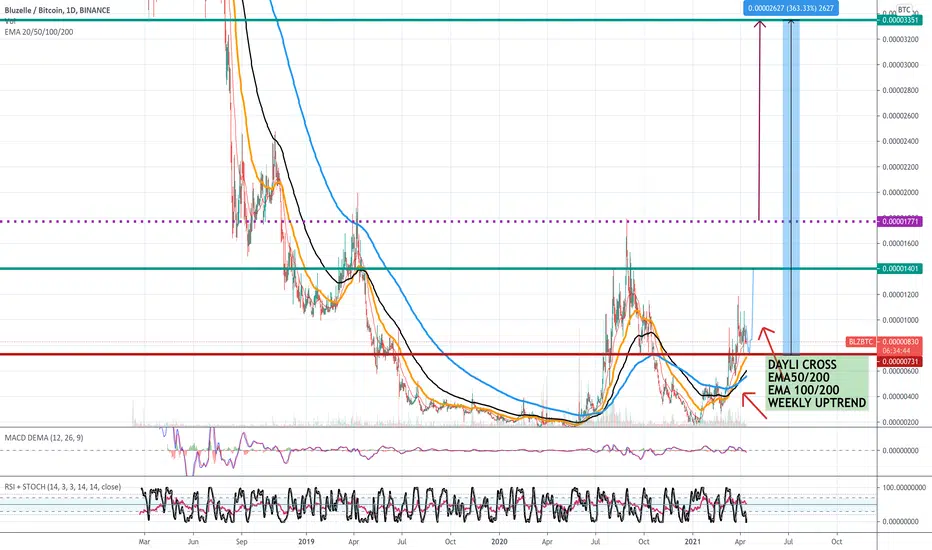Click the 2020 label on time axis
Screen dimensions: 932x550
[499, 542]
